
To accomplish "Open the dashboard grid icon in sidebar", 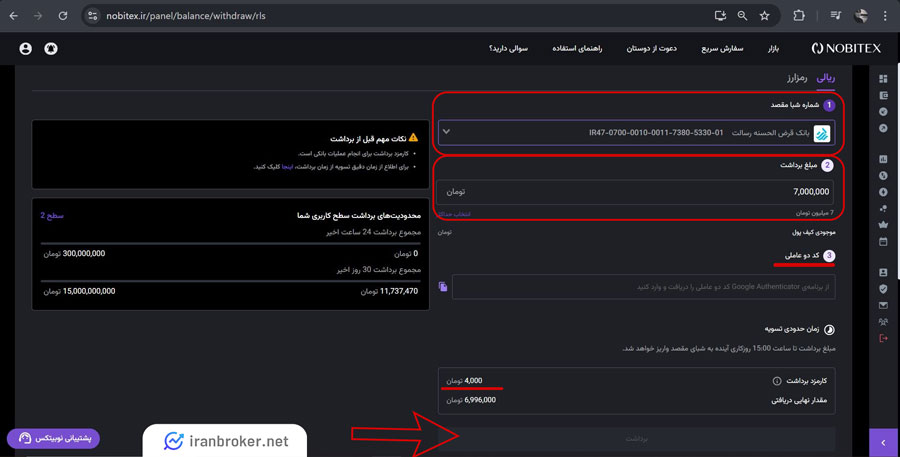I will click(883, 79).
